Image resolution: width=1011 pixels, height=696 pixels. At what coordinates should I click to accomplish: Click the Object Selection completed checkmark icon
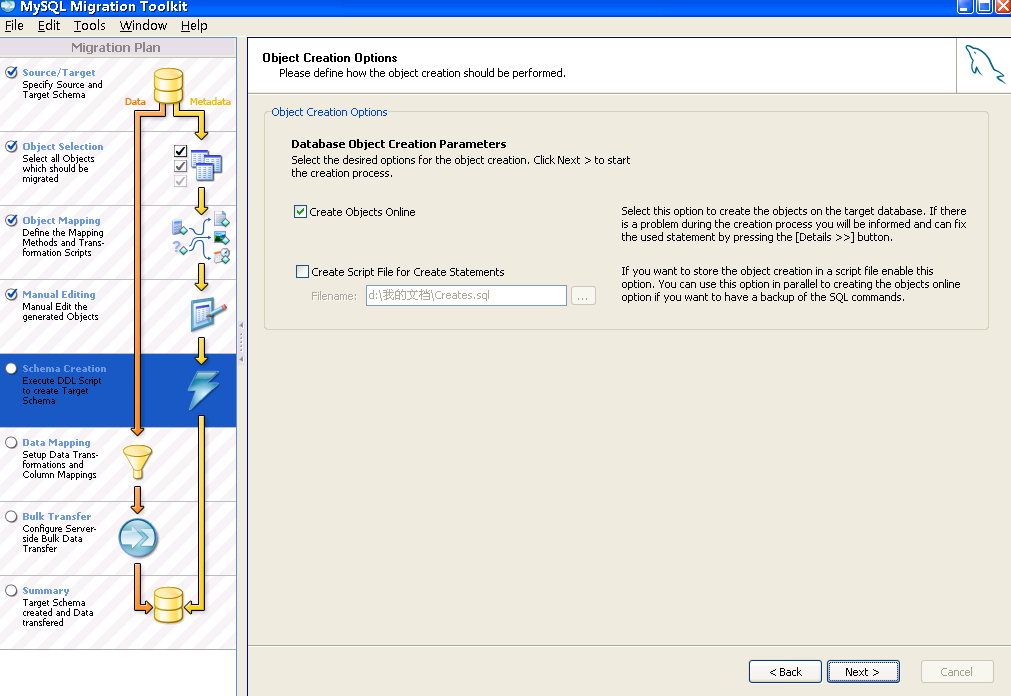point(11,146)
